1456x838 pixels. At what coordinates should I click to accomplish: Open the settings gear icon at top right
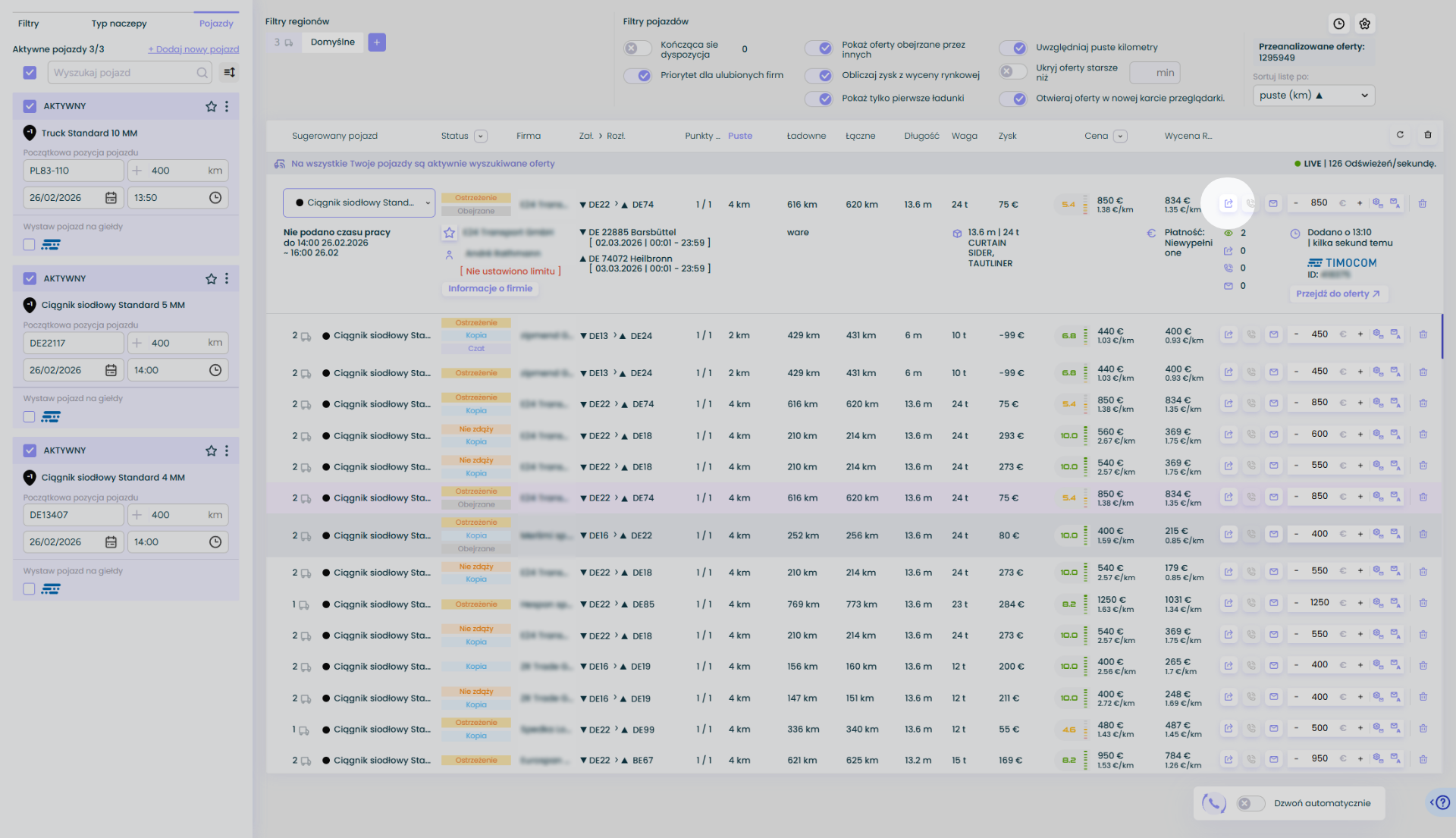pyautogui.click(x=1365, y=24)
